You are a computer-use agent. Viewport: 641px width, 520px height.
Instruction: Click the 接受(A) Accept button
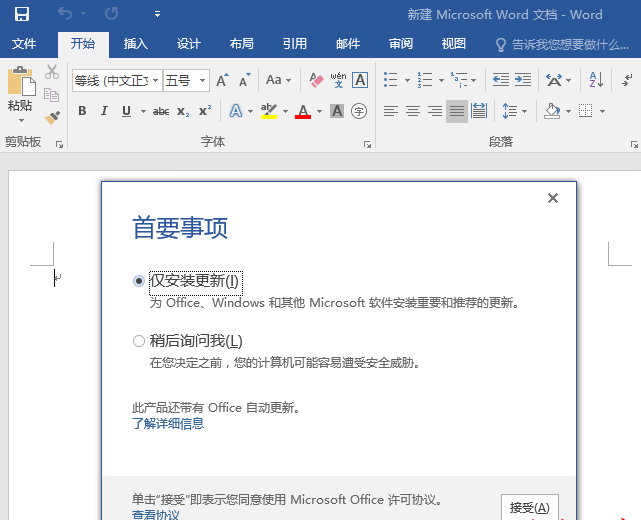(x=530, y=507)
